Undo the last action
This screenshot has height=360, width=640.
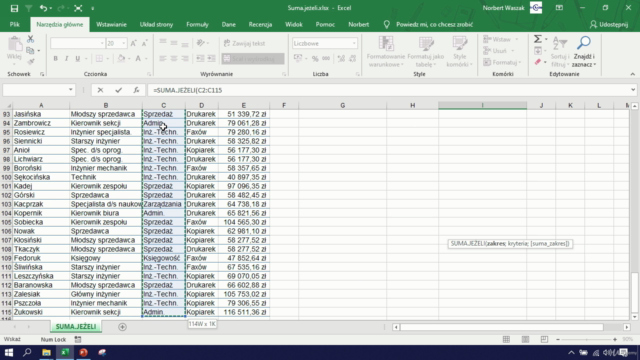tap(43, 8)
